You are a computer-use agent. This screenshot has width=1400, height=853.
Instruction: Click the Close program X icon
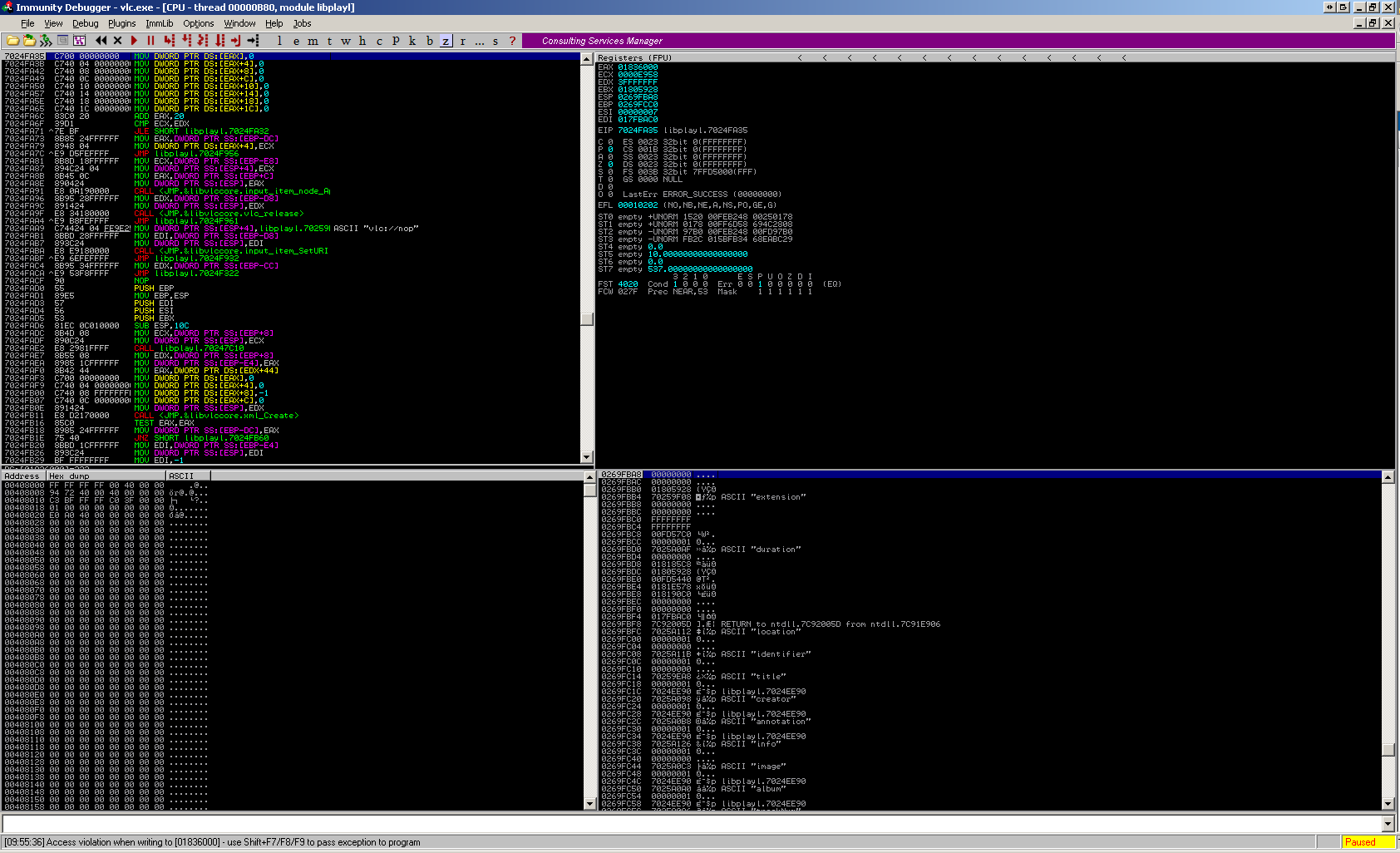[117, 41]
